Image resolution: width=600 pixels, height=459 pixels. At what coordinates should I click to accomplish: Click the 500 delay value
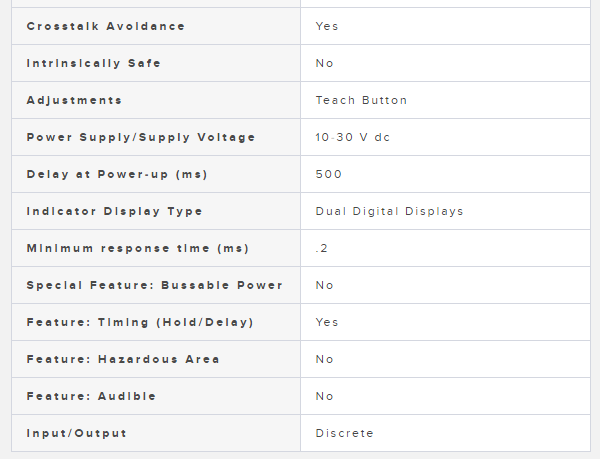click(x=328, y=174)
